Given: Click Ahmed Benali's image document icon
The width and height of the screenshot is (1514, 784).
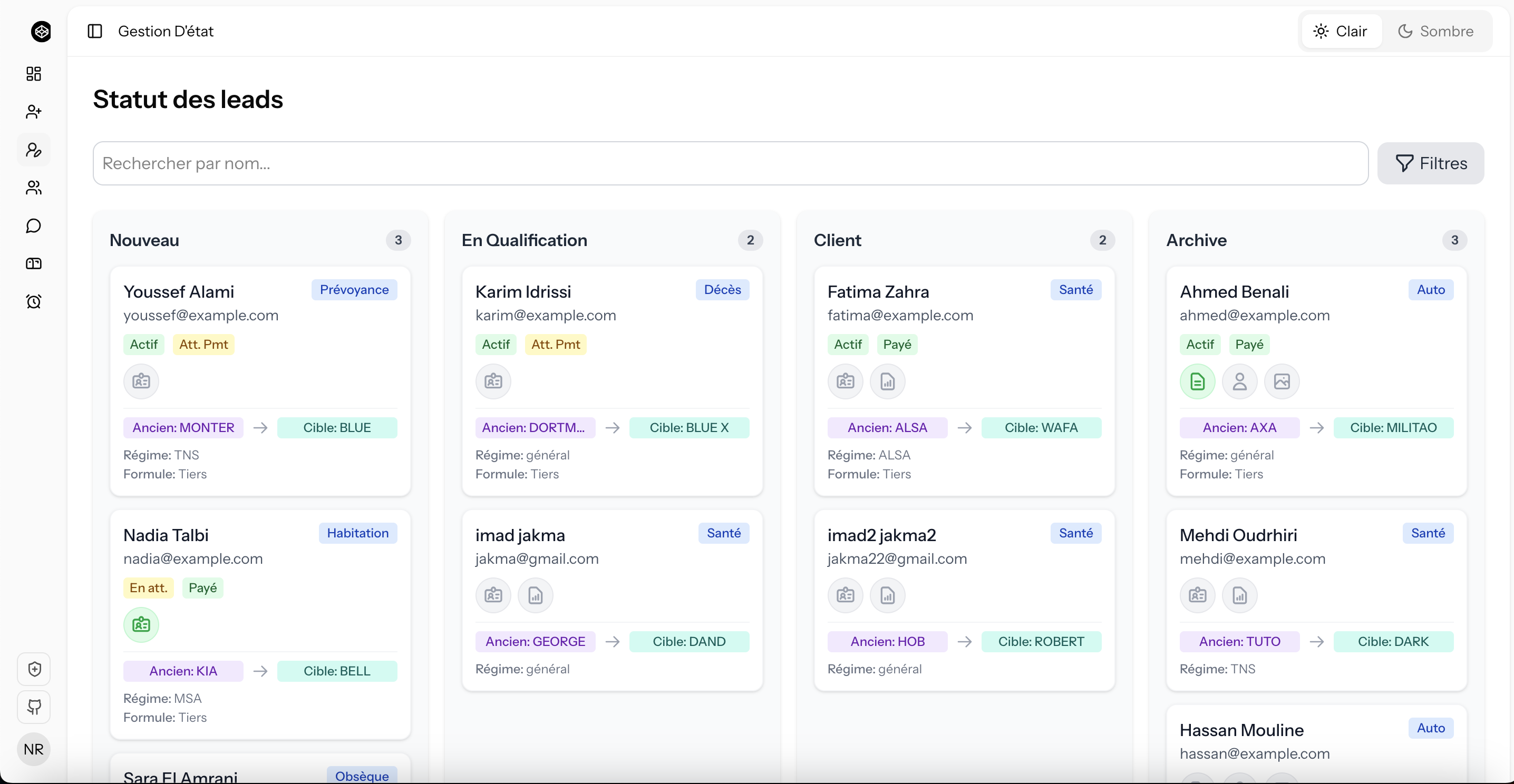Looking at the screenshot, I should 1281,381.
